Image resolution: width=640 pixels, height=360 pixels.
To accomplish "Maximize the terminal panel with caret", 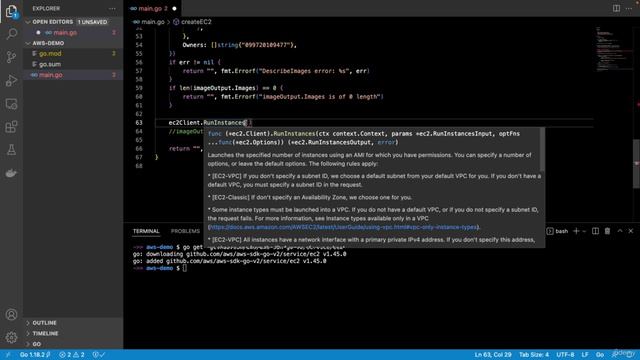I will 620,231.
